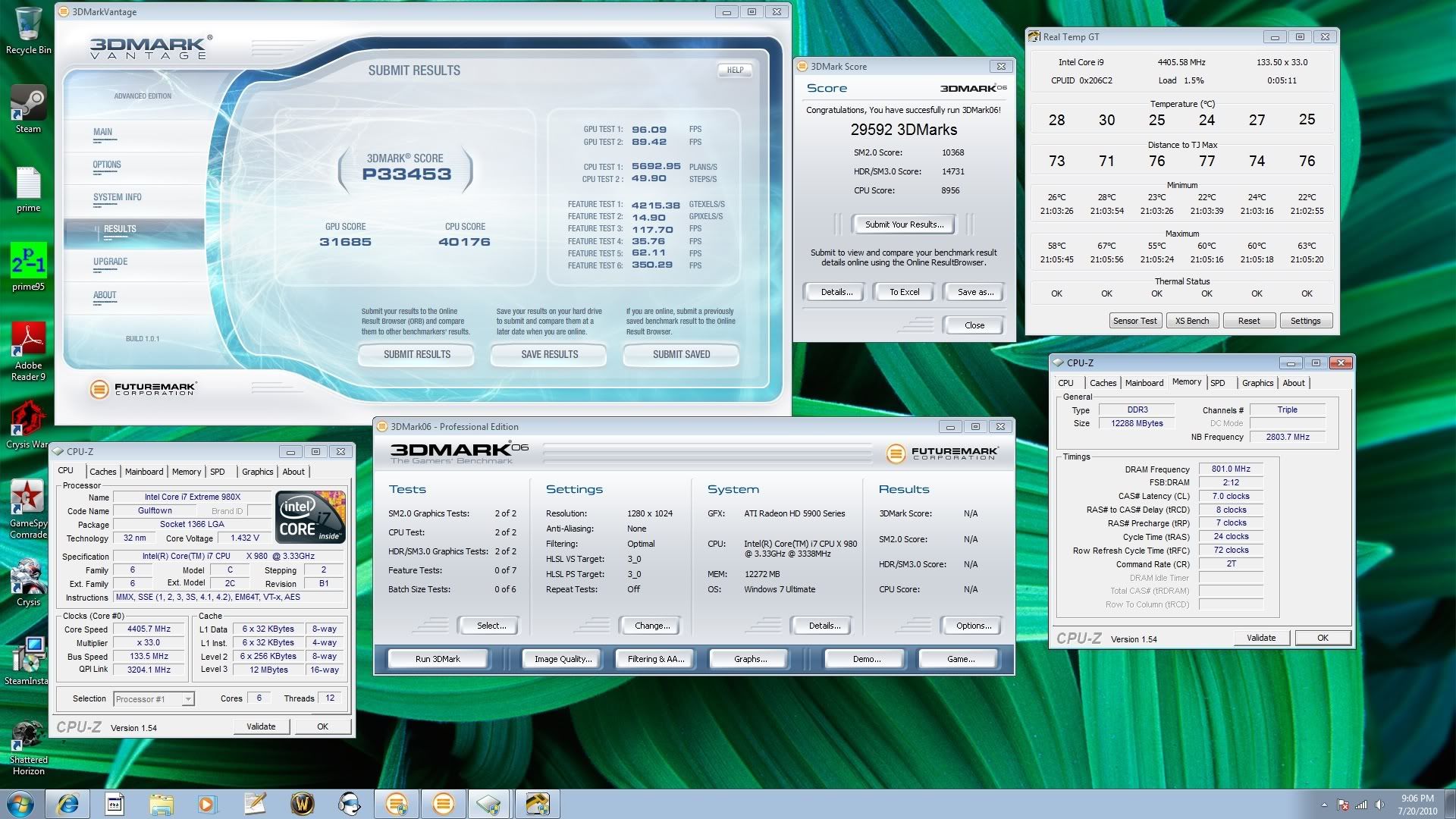1456x819 pixels.
Task: Click Demo... in 3DMark06
Action: tap(866, 659)
